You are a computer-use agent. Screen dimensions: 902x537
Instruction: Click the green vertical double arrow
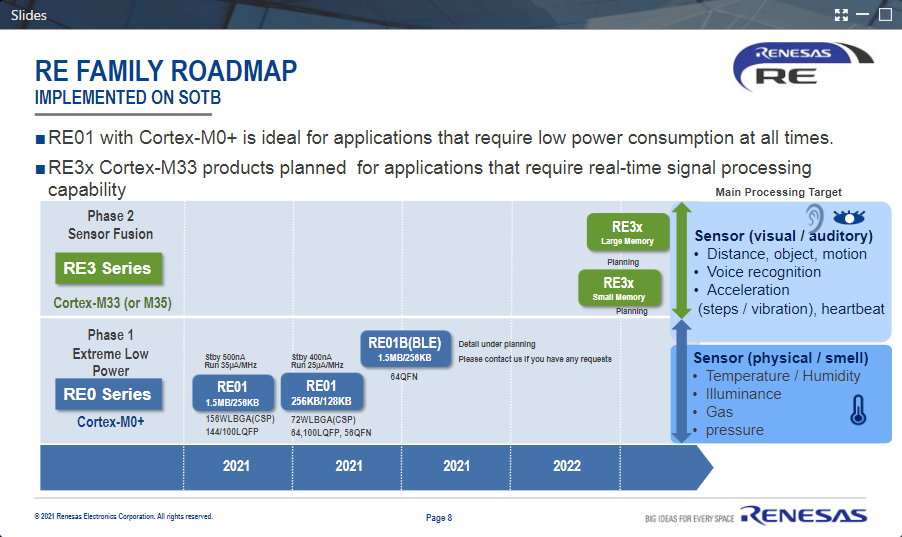pos(681,260)
